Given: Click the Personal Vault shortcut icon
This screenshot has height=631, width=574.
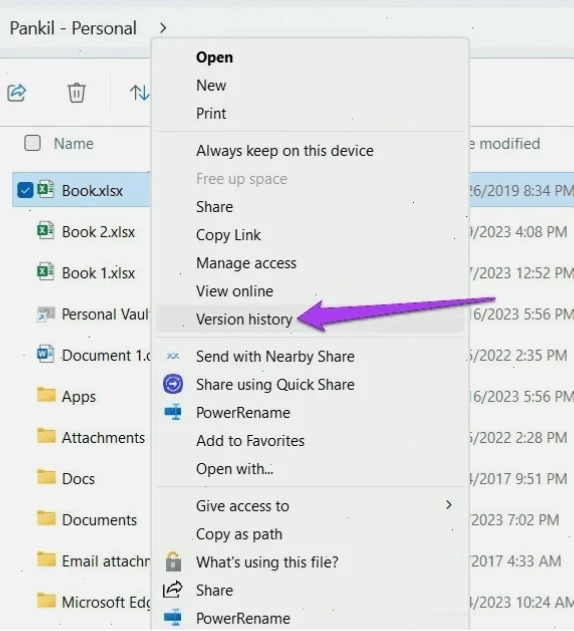Looking at the screenshot, I should 45,313.
